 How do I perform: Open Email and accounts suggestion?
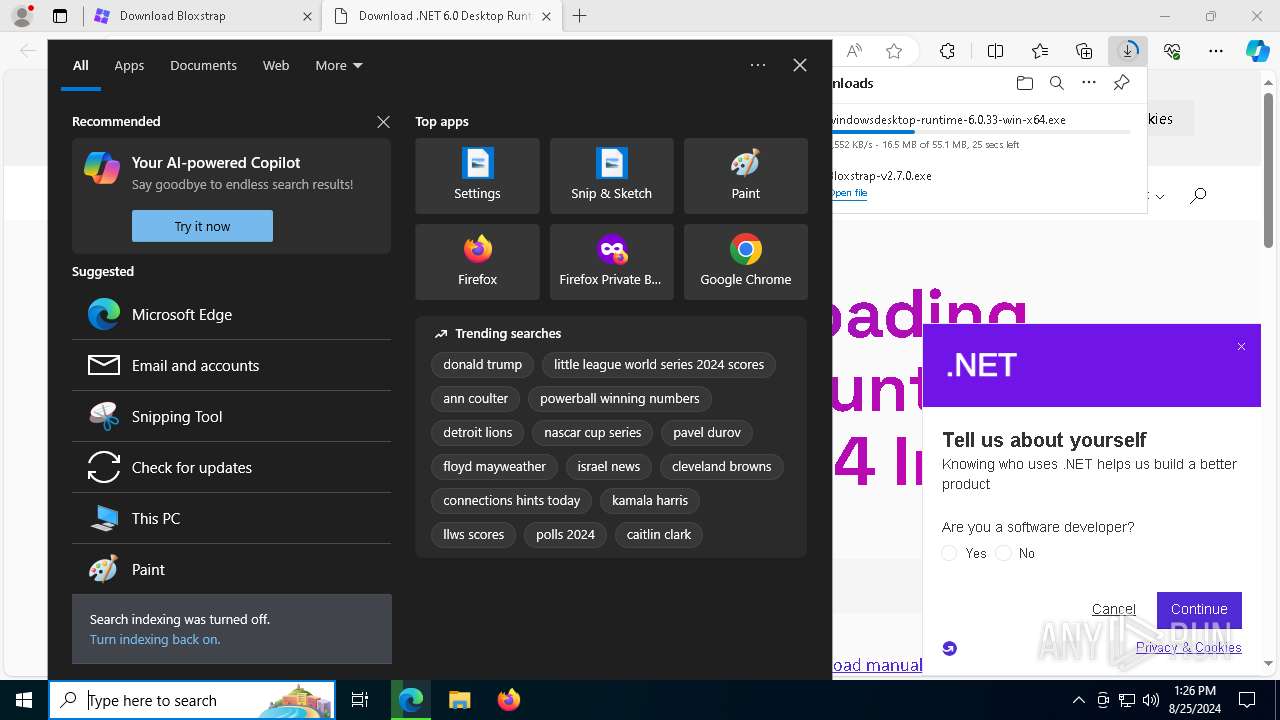click(x=231, y=365)
